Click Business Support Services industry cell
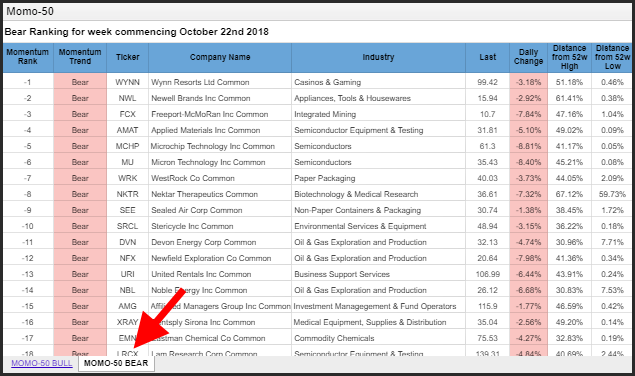Screen dimensions: 635x376 coord(378,274)
